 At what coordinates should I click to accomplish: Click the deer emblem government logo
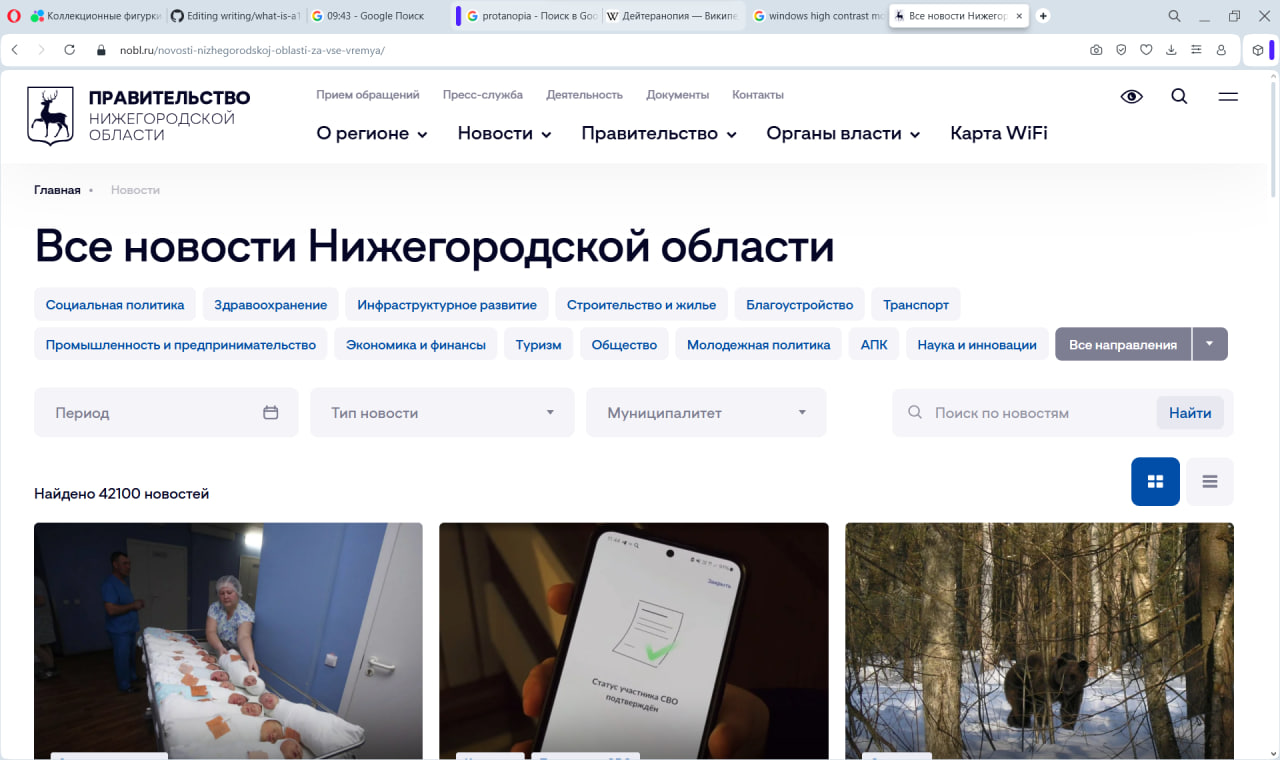(x=47, y=114)
